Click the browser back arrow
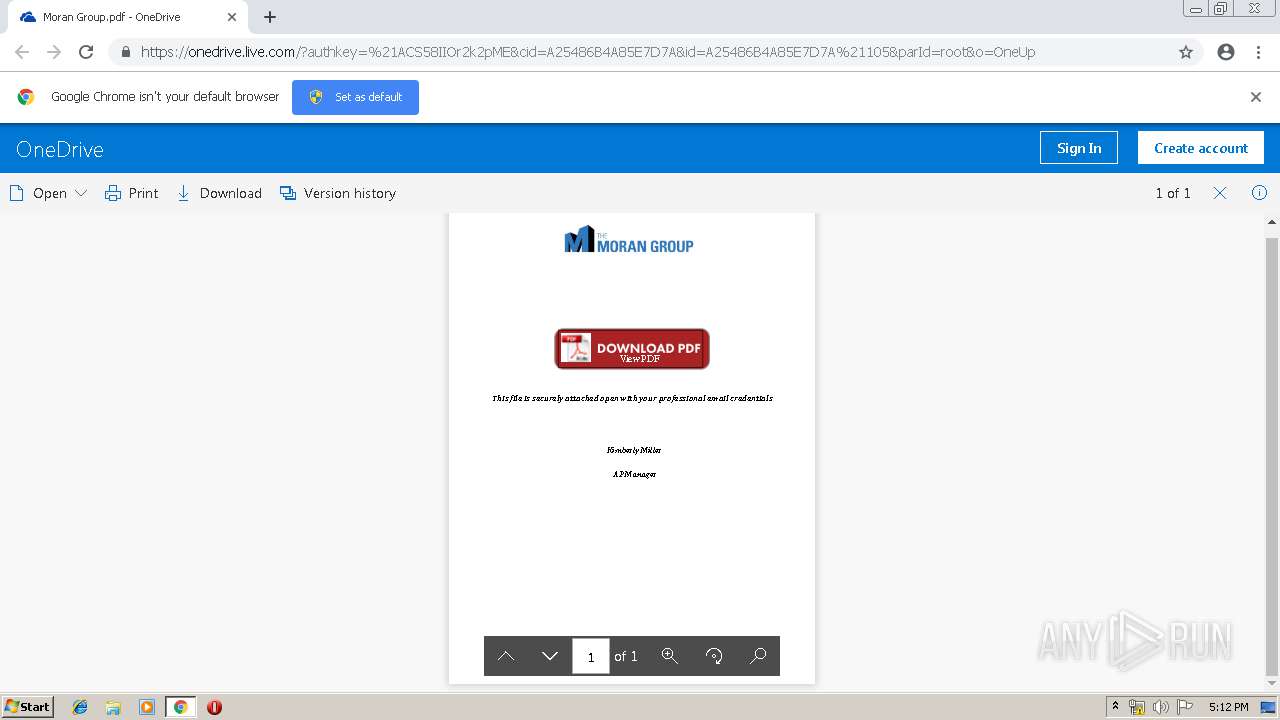This screenshot has height=720, width=1280. pyautogui.click(x=22, y=52)
